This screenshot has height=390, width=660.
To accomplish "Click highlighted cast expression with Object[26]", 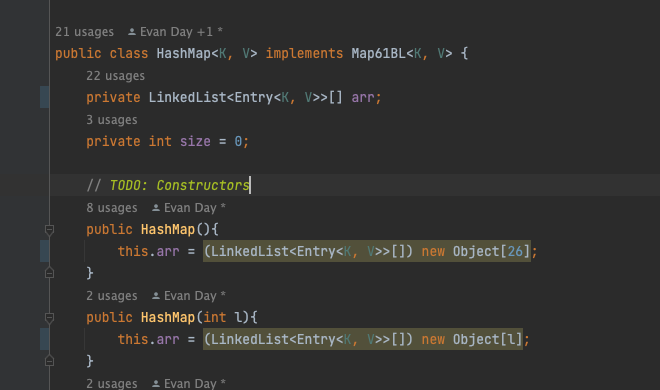I will 367,251.
